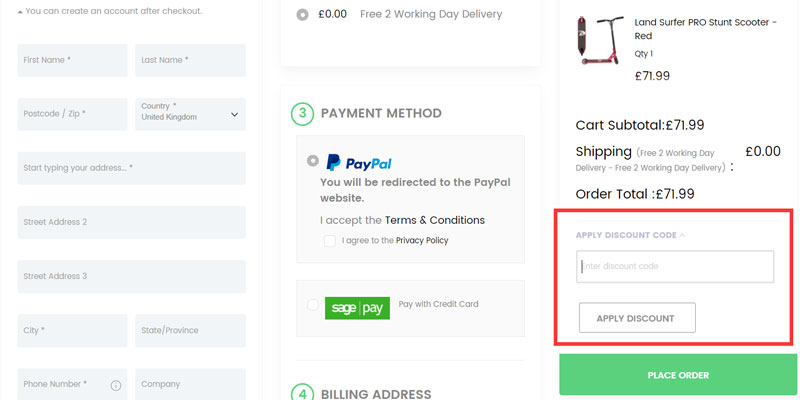Select the PayPal payment method
Viewport: 800px width, 400px height.
pos(314,160)
